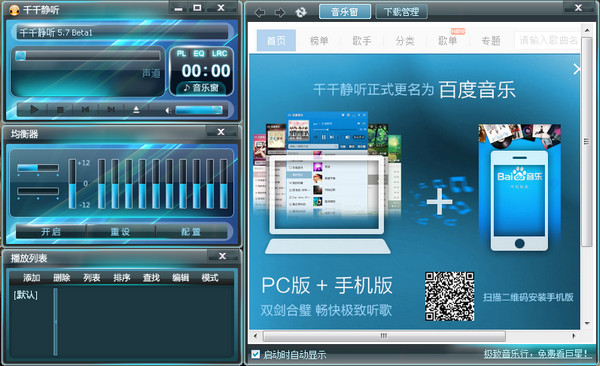Viewport: 600px width, 366px height.
Task: Click the equalizer preamp bar
Action: click(72, 184)
